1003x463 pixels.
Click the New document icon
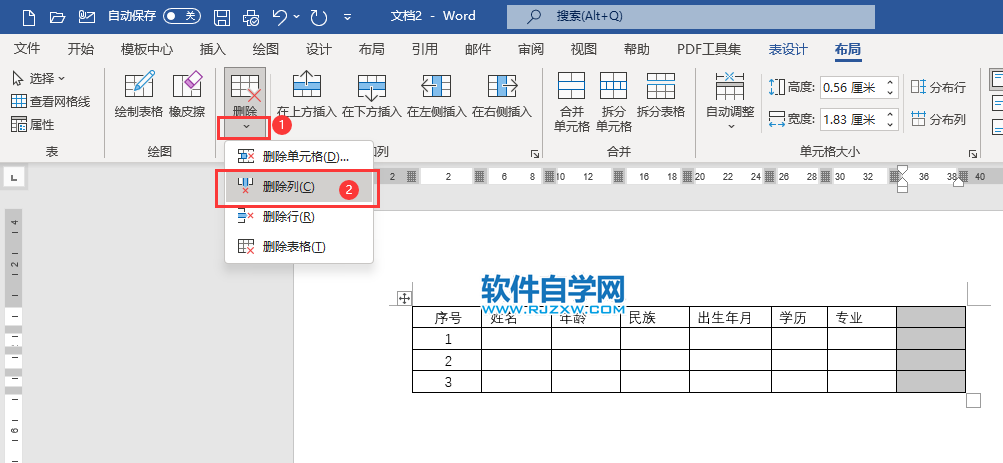point(29,17)
